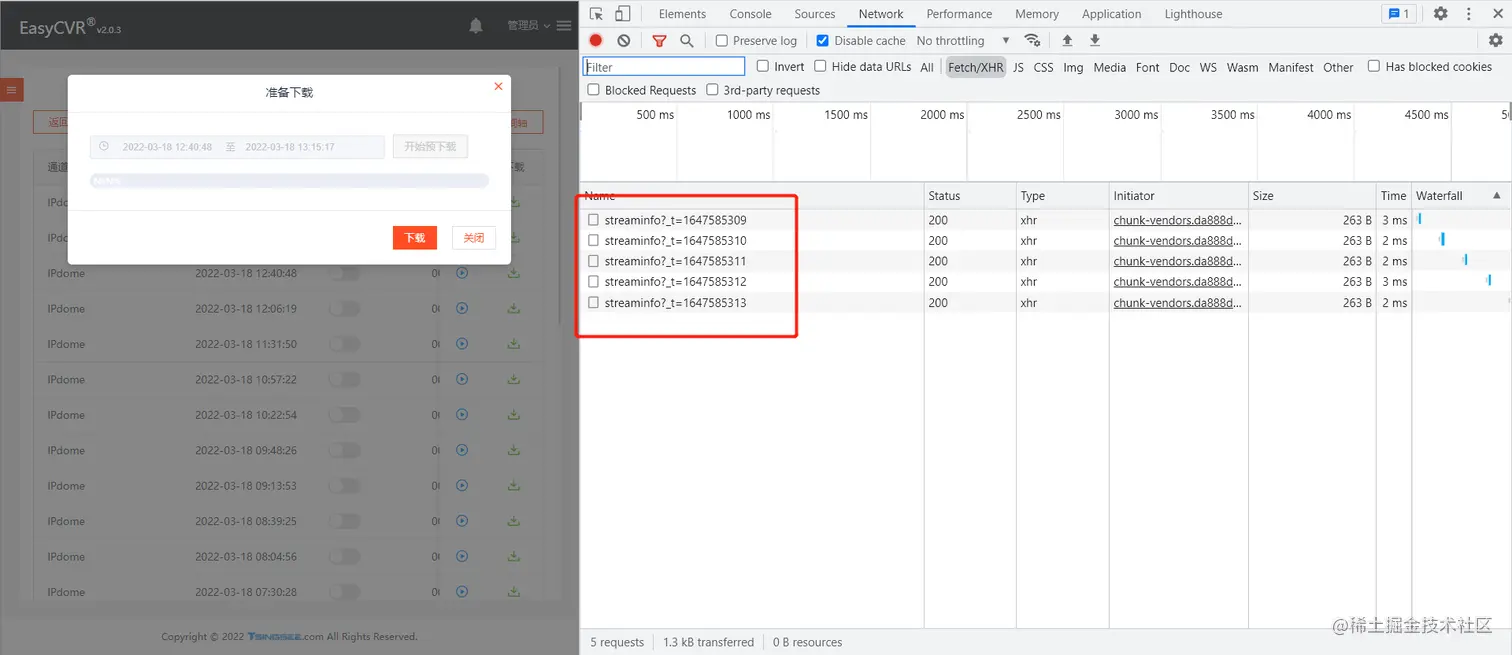Image resolution: width=1512 pixels, height=655 pixels.
Task: Select the Fetch/XHR request filter
Action: tap(975, 67)
